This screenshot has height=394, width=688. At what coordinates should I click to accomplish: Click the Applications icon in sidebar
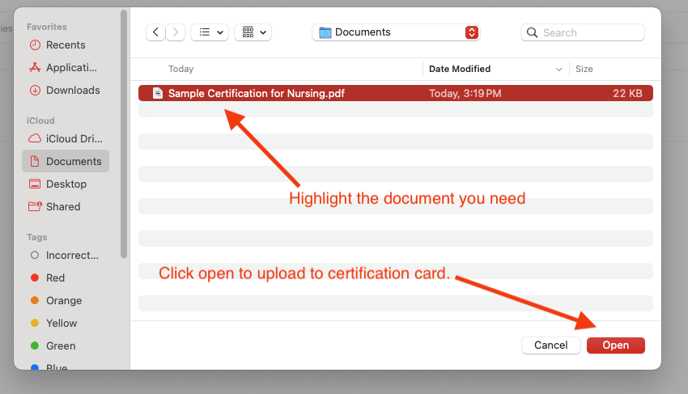pos(35,67)
